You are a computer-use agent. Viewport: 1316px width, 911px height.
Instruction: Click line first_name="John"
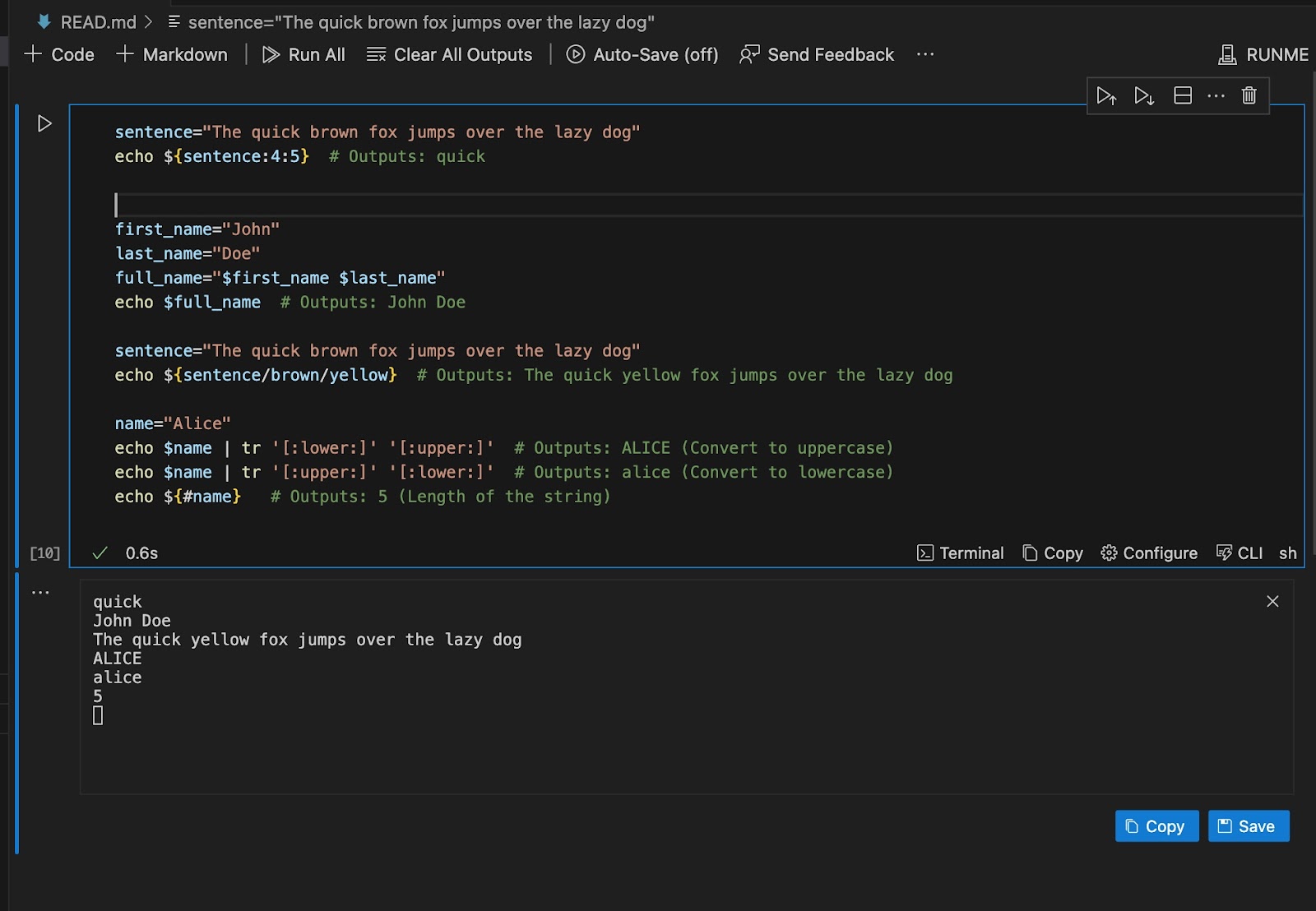(x=197, y=229)
